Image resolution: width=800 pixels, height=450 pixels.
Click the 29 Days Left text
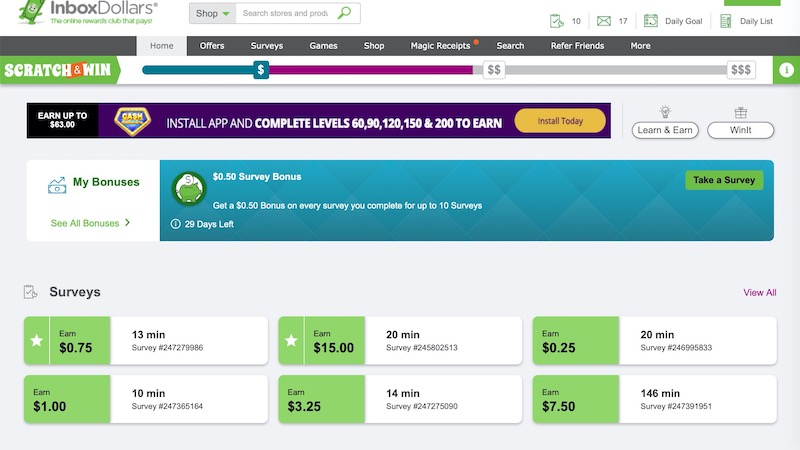(209, 224)
